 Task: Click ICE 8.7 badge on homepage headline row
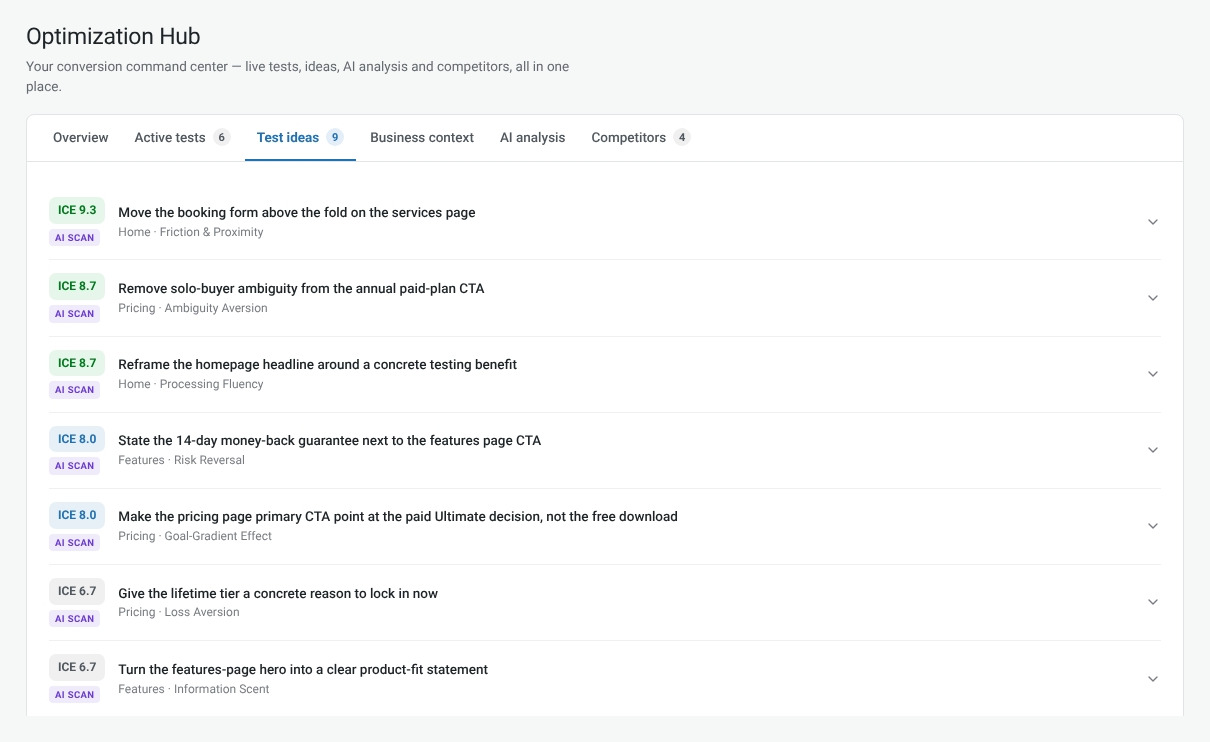[x=77, y=363]
